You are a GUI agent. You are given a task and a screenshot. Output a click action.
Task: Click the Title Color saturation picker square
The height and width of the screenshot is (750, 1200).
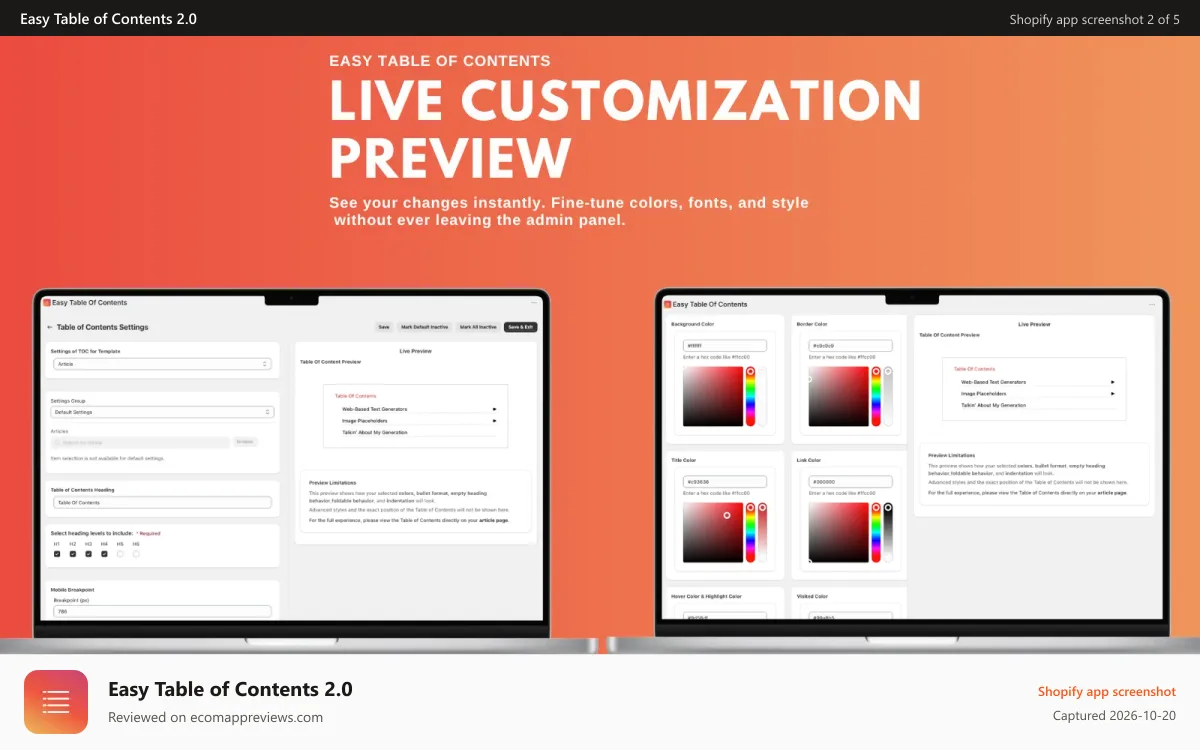pyautogui.click(x=712, y=532)
